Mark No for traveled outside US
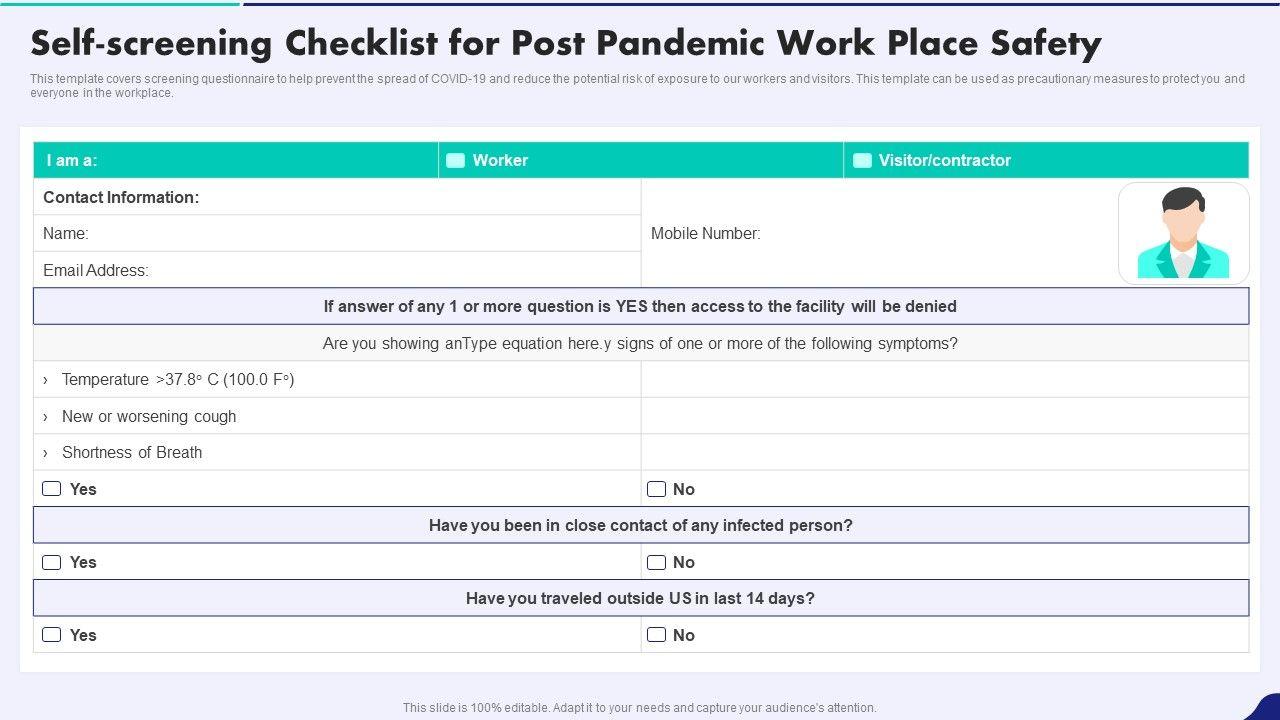1280x720 pixels. [x=656, y=635]
